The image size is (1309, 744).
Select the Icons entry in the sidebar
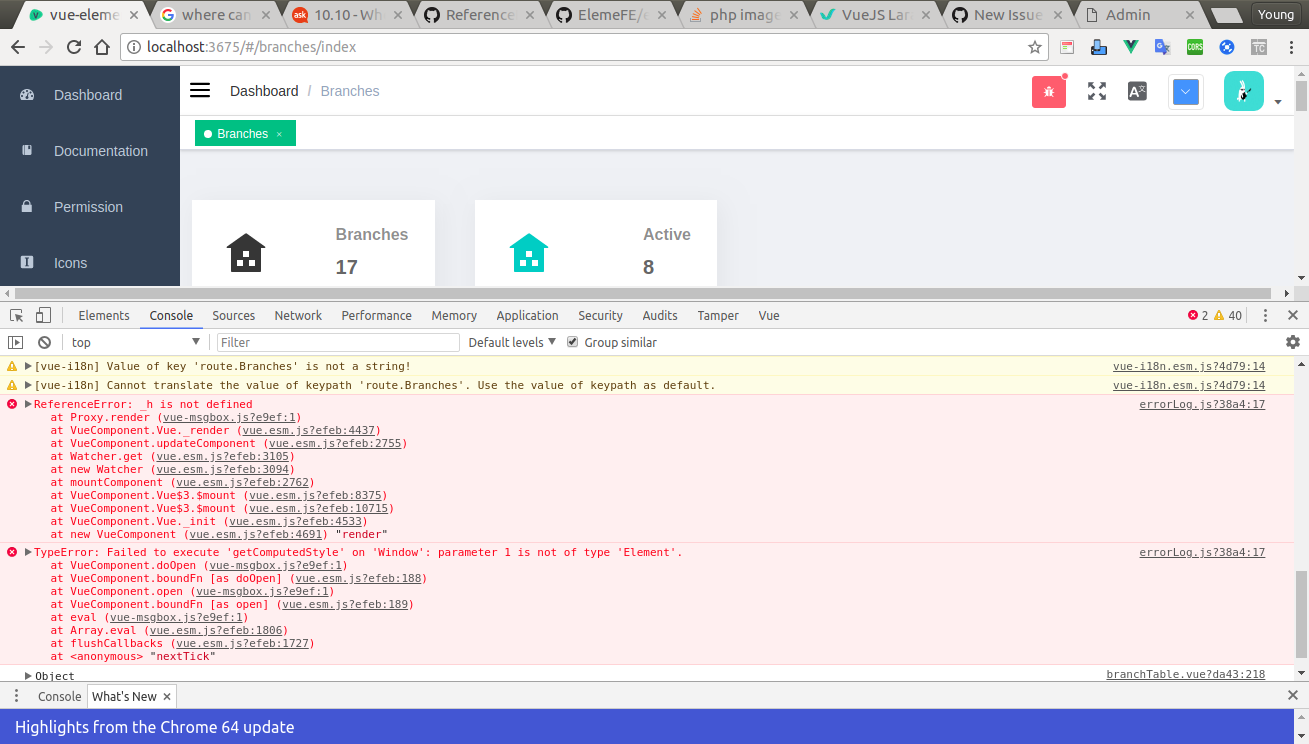click(x=70, y=262)
